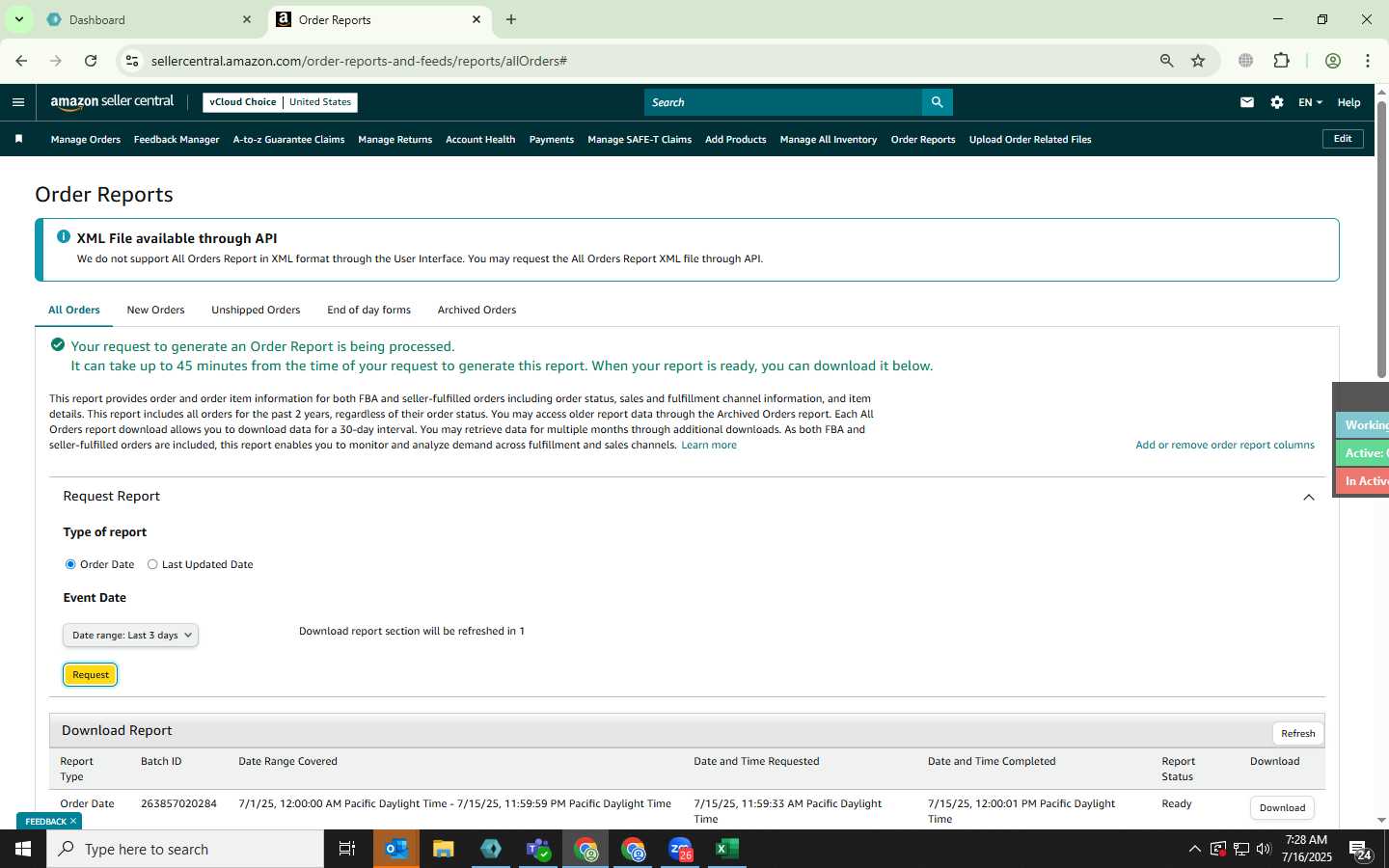Open the Extensions puzzle icon
This screenshot has height=868, width=1389.
(x=1281, y=61)
